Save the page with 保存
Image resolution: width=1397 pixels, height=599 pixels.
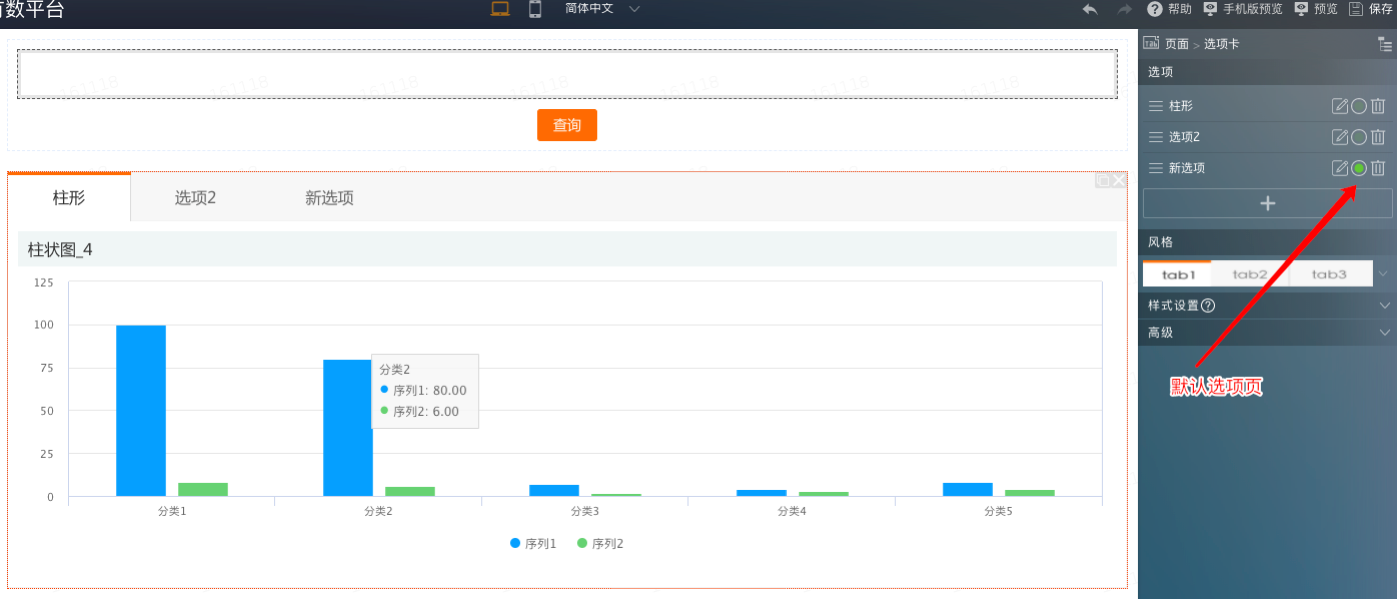coord(1370,9)
